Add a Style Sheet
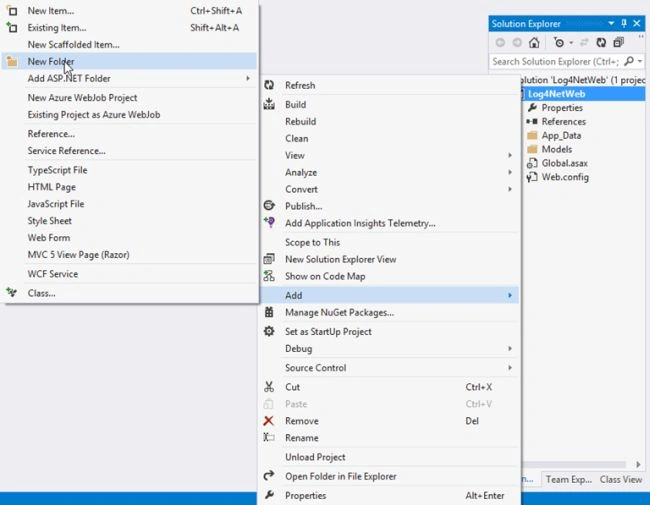 (x=131, y=221)
